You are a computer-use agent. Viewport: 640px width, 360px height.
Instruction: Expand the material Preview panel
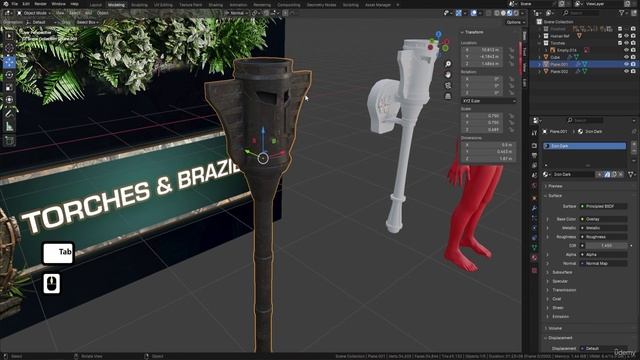(x=555, y=186)
